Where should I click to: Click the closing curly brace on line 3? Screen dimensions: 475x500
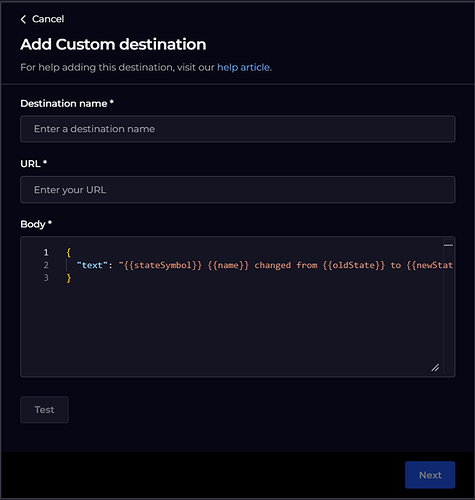coord(68,278)
